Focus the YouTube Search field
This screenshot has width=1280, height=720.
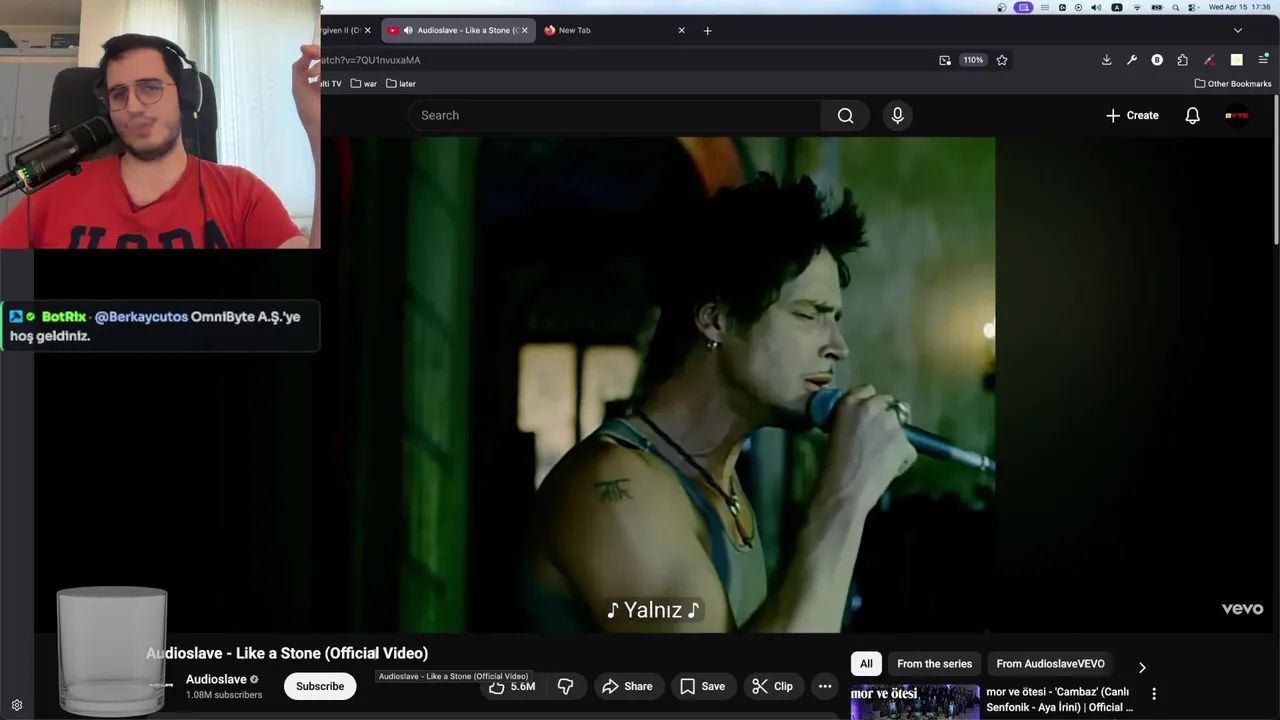click(615, 115)
